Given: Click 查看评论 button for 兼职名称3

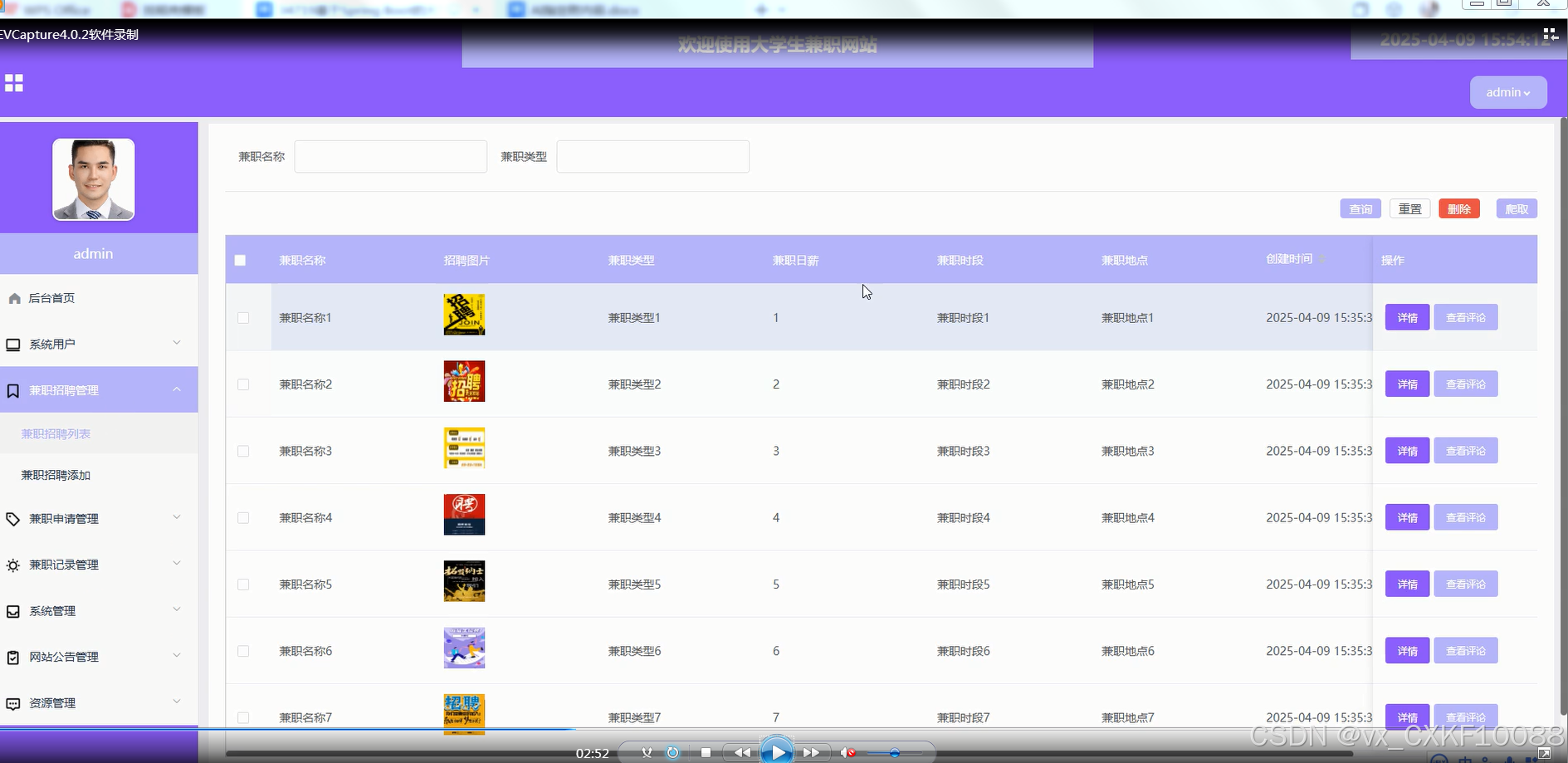Looking at the screenshot, I should pos(1466,451).
